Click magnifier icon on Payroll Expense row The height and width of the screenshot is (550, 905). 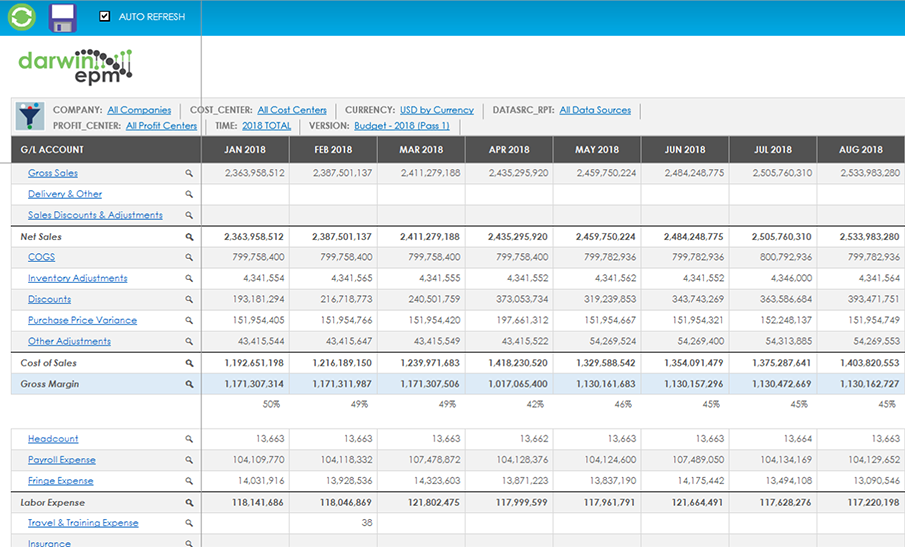pyautogui.click(x=189, y=460)
